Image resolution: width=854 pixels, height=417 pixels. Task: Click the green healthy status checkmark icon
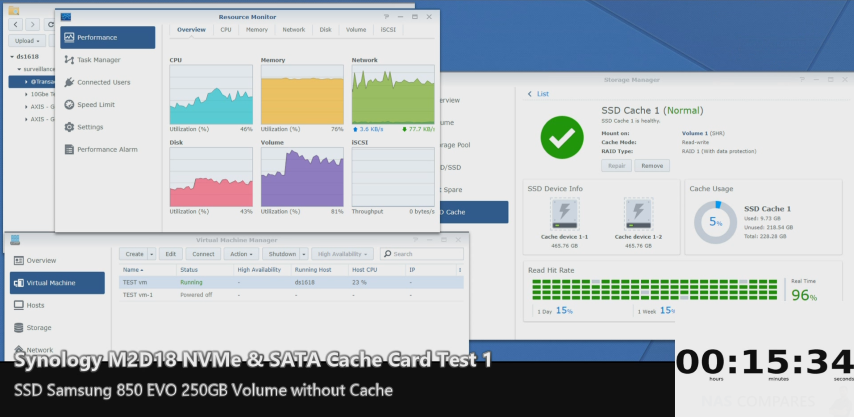coord(562,137)
